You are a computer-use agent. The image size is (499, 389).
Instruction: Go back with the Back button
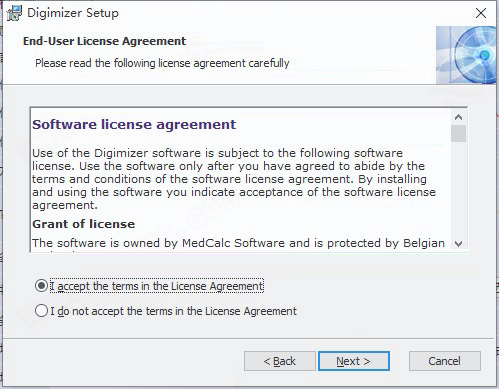280,361
